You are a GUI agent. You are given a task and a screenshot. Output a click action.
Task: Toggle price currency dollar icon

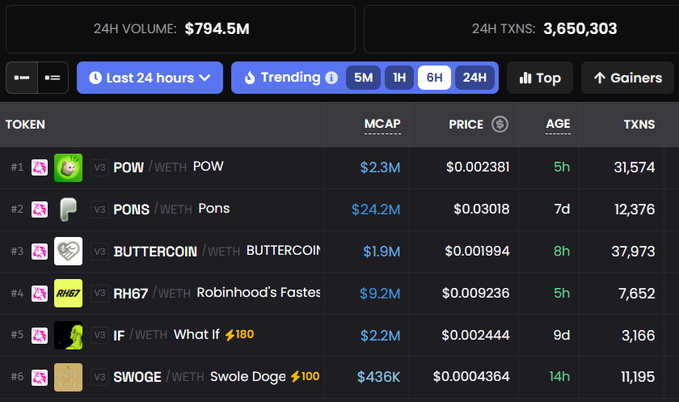pyautogui.click(x=500, y=124)
